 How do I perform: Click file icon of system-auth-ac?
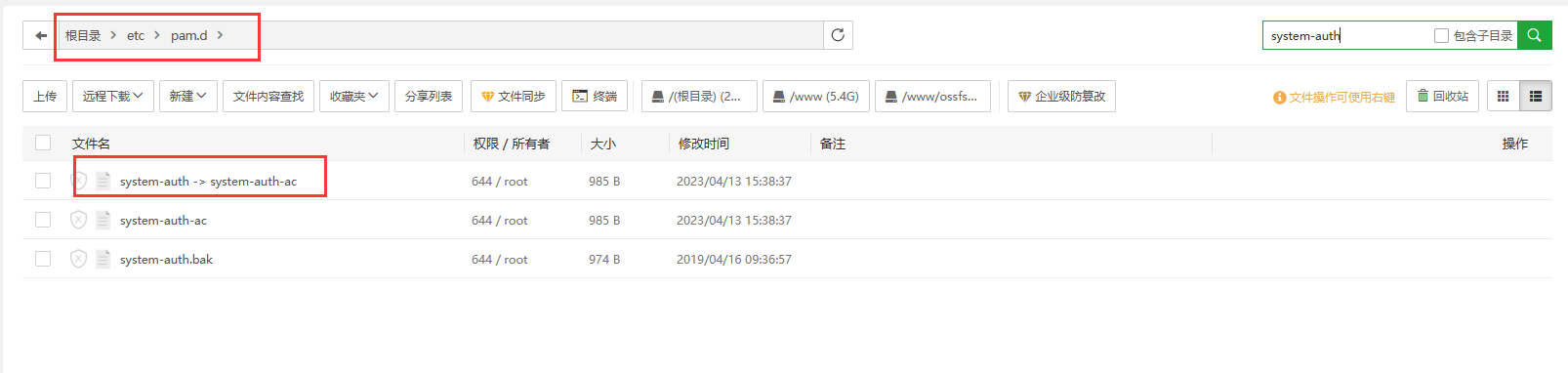[103, 220]
